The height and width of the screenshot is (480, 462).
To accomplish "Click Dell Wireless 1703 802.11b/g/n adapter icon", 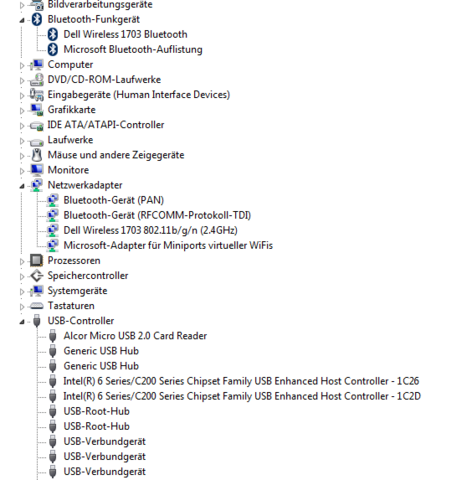I will (53, 230).
